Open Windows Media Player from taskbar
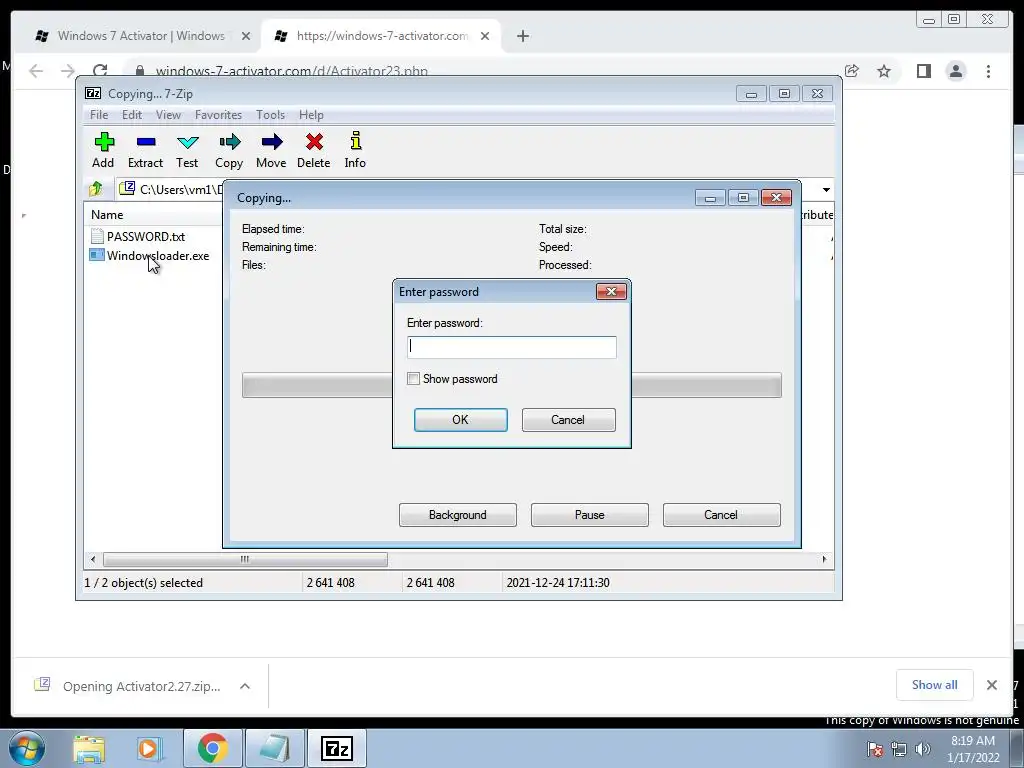 coord(148,748)
